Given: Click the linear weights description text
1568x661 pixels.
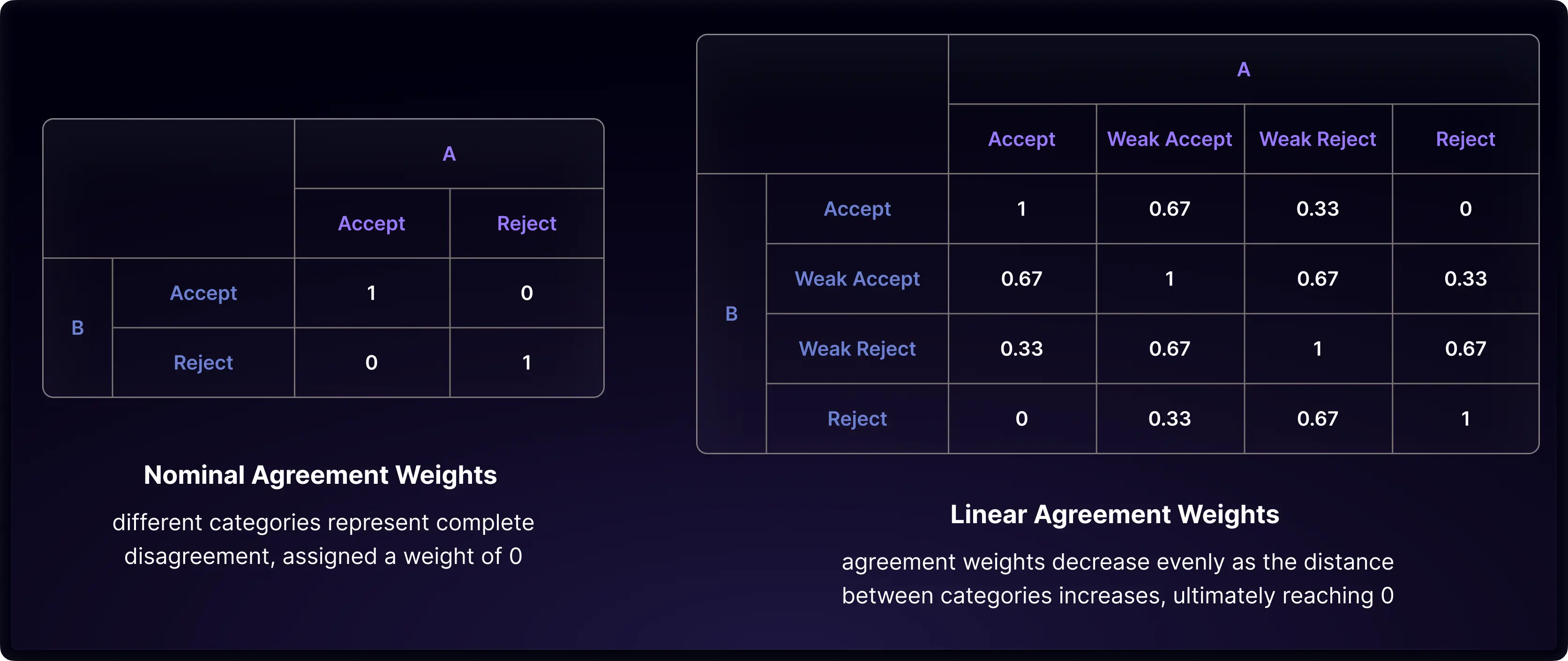Looking at the screenshot, I should (x=1118, y=579).
